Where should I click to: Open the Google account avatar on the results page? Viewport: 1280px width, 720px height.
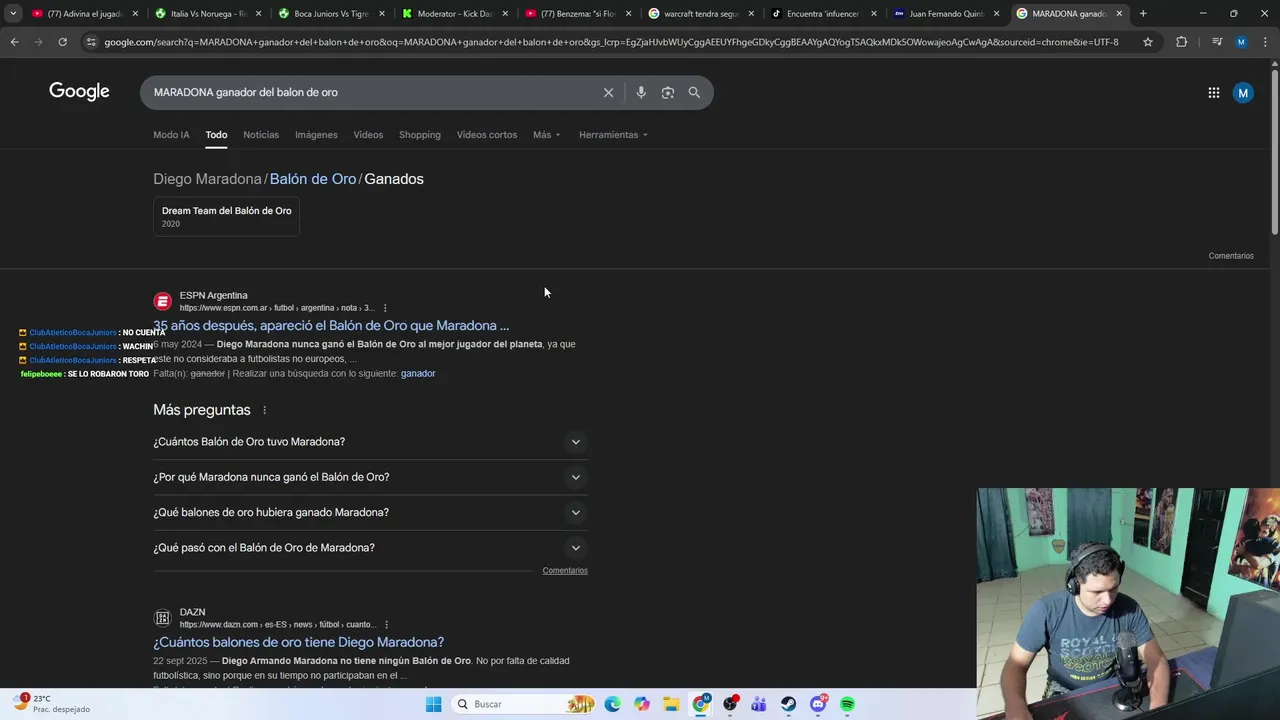point(1243,93)
